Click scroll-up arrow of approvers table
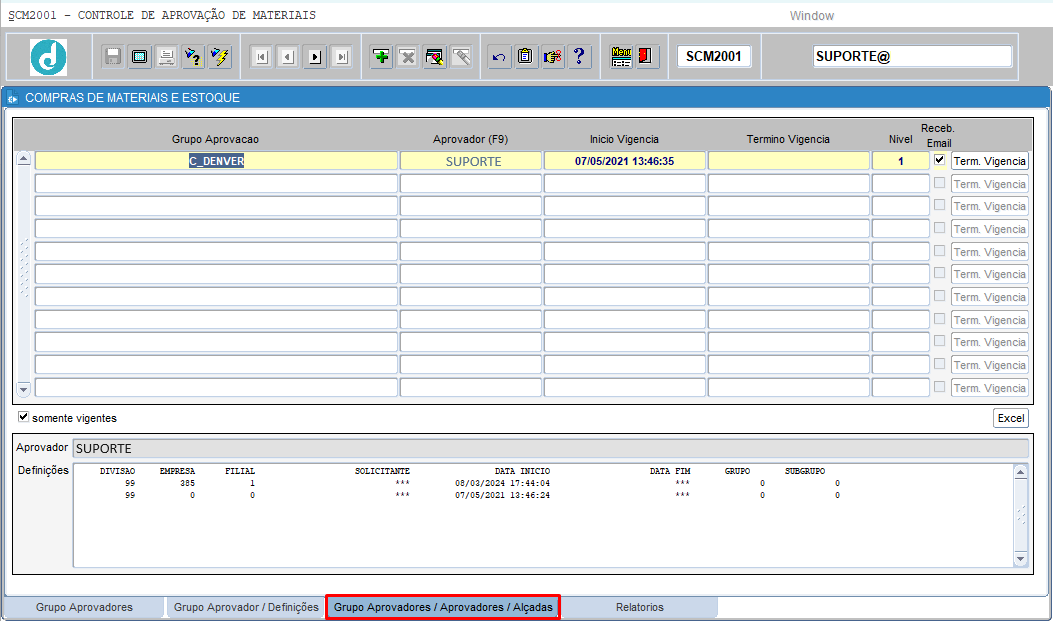This screenshot has width=1053, height=621. (24, 159)
